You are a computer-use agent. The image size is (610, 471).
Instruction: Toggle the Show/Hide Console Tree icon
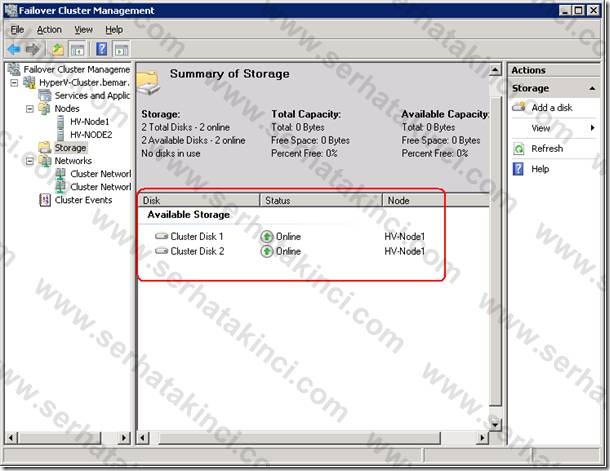(x=77, y=49)
